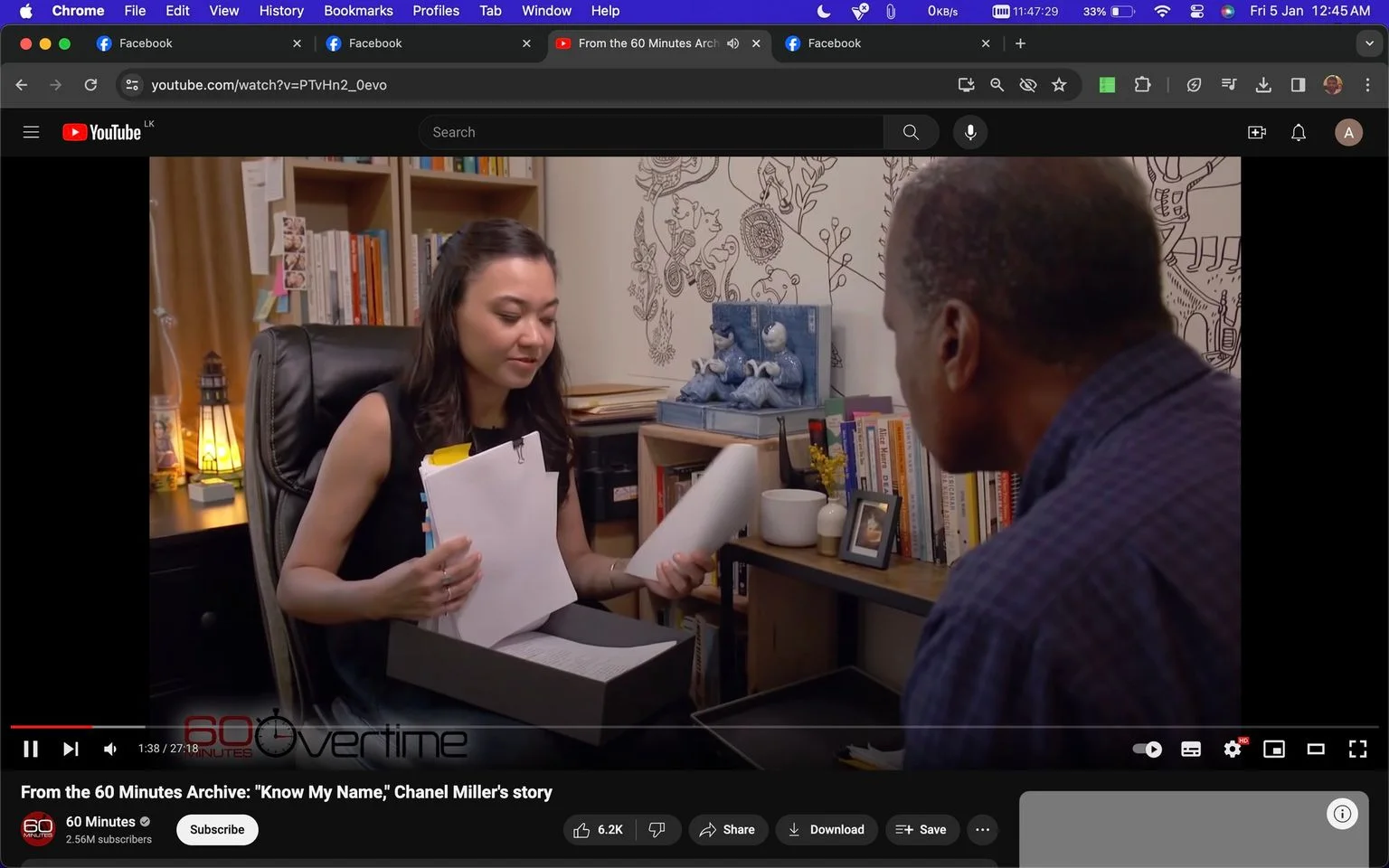This screenshot has height=868, width=1389.
Task: Open the 60 Minutes channel name link
Action: tap(100, 821)
